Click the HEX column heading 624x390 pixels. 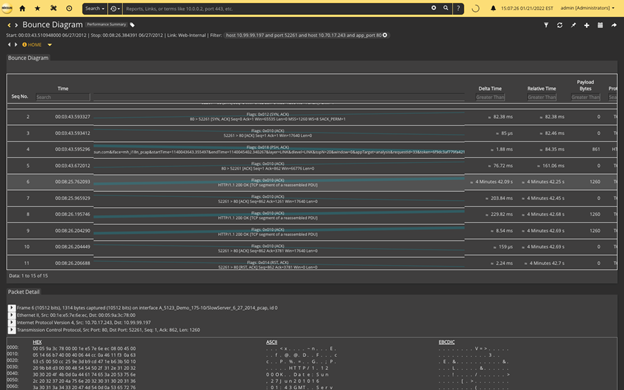point(37,342)
